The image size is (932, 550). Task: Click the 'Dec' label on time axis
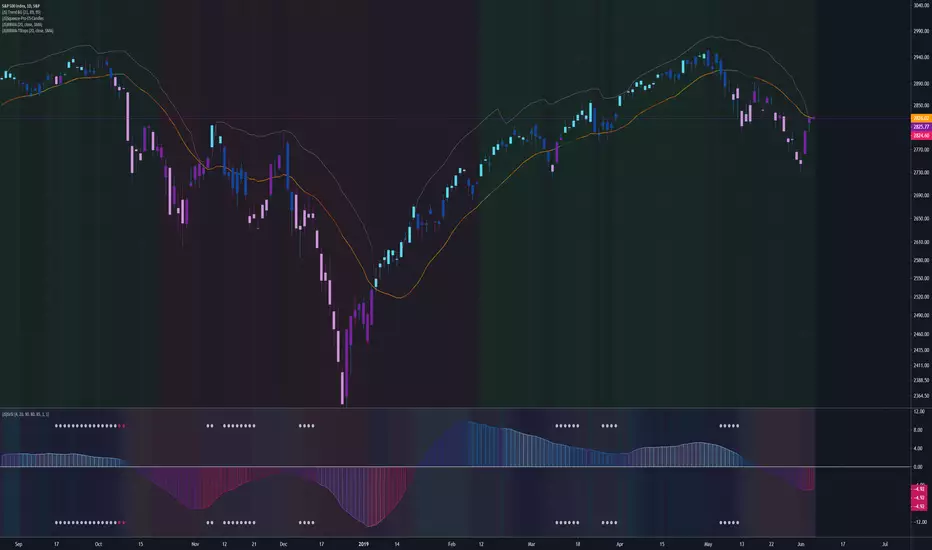(x=283, y=544)
